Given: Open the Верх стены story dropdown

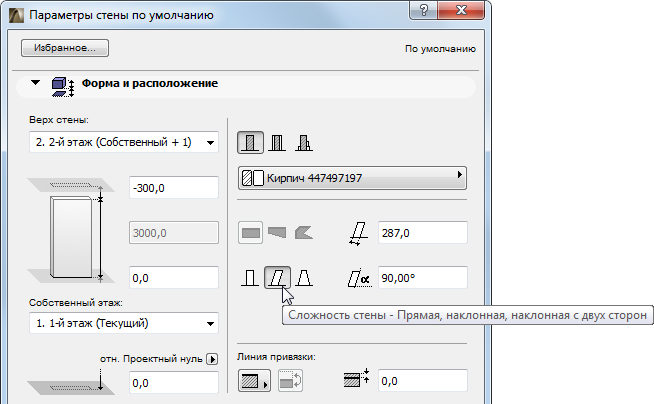Looking at the screenshot, I should pyautogui.click(x=124, y=142).
